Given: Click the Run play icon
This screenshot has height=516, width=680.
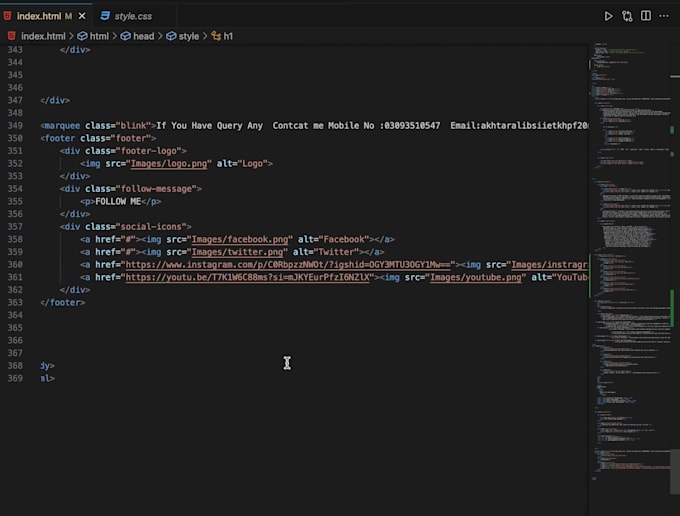Looking at the screenshot, I should pos(608,16).
